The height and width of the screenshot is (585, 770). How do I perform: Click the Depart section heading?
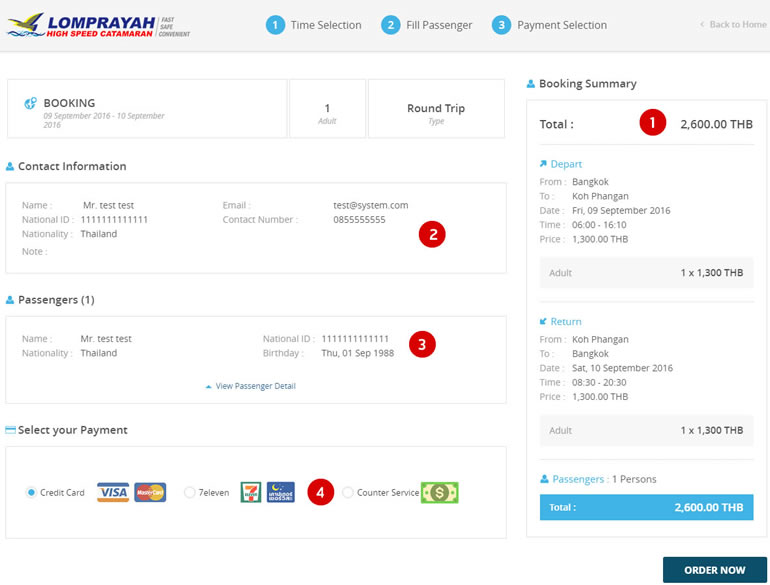pos(565,164)
